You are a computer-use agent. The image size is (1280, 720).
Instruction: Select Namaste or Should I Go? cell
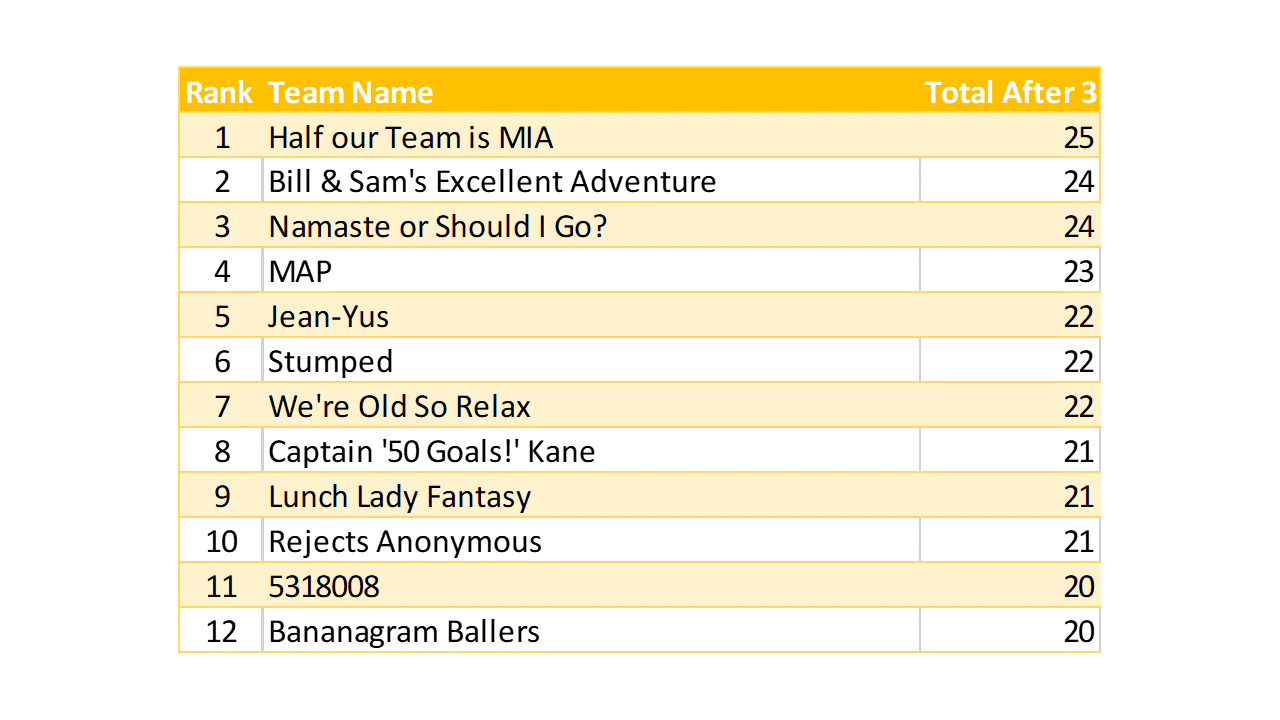coord(438,227)
